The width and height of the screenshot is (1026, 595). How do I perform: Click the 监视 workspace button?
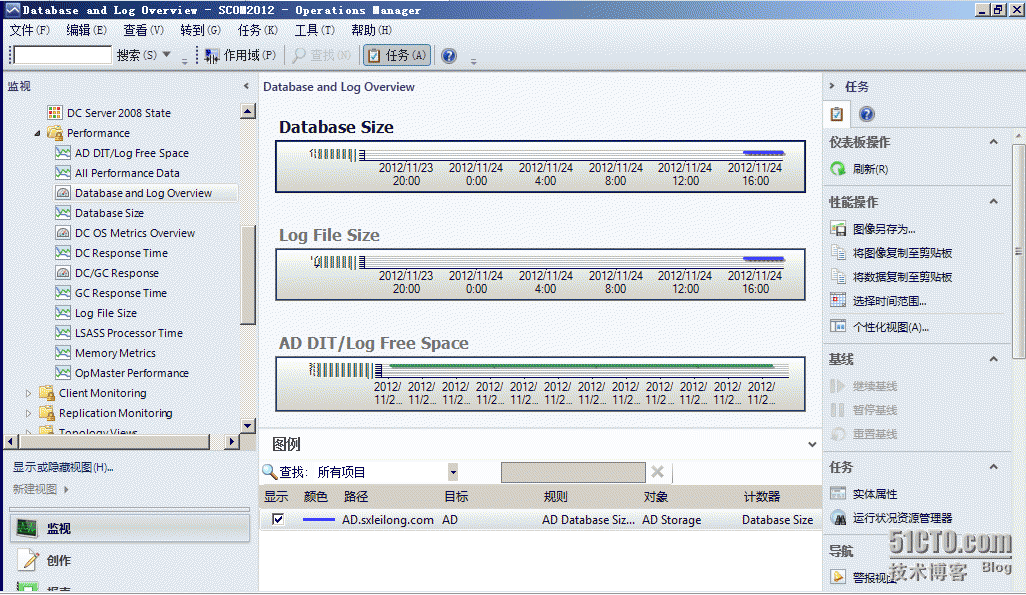click(130, 528)
